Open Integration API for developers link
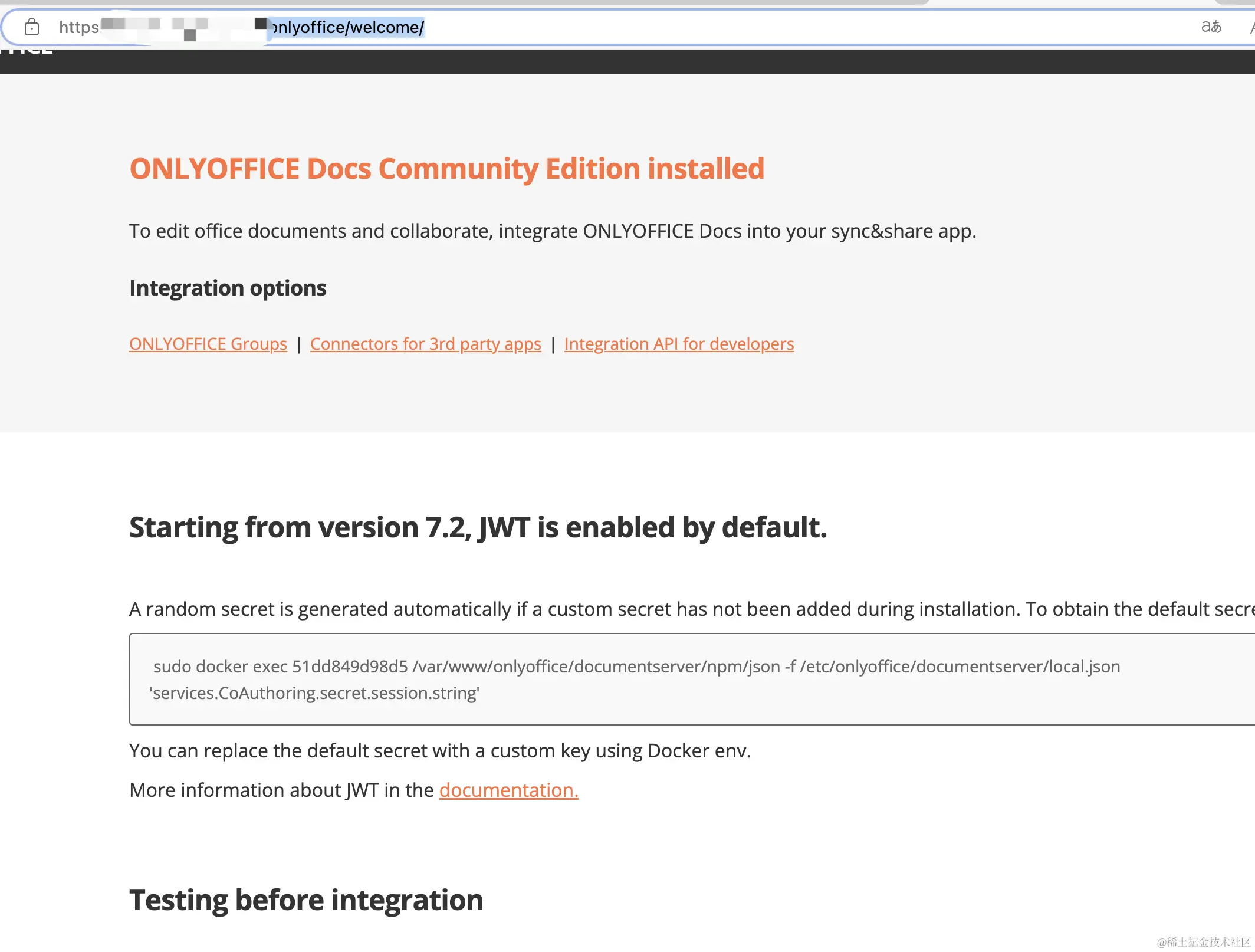 (x=679, y=344)
